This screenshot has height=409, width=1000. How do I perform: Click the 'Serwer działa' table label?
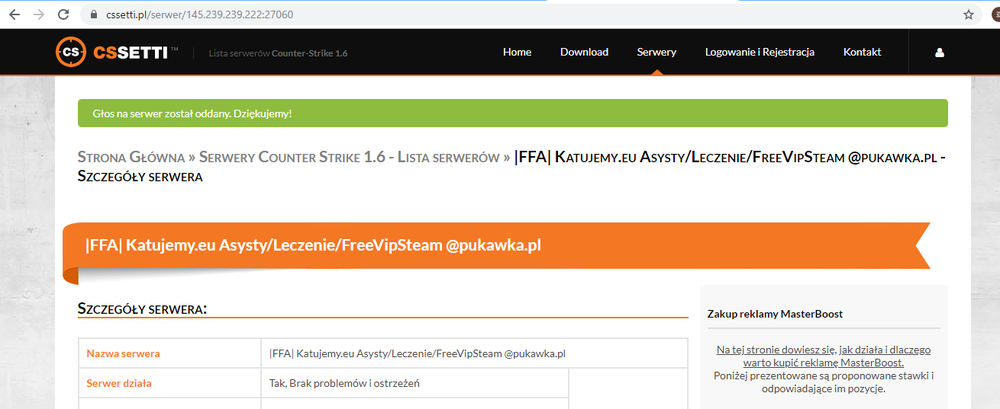coord(119,383)
